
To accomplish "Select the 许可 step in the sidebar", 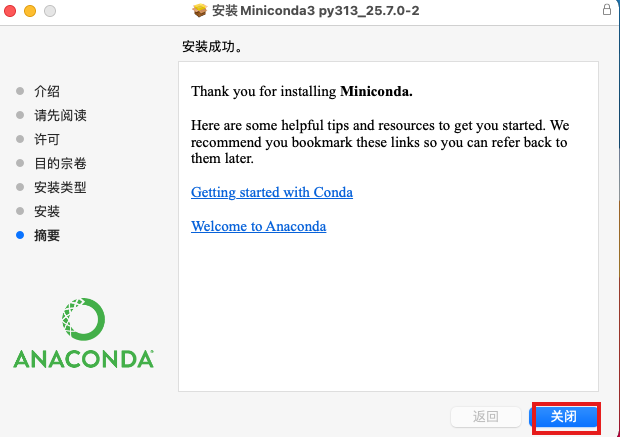I will 47,139.
